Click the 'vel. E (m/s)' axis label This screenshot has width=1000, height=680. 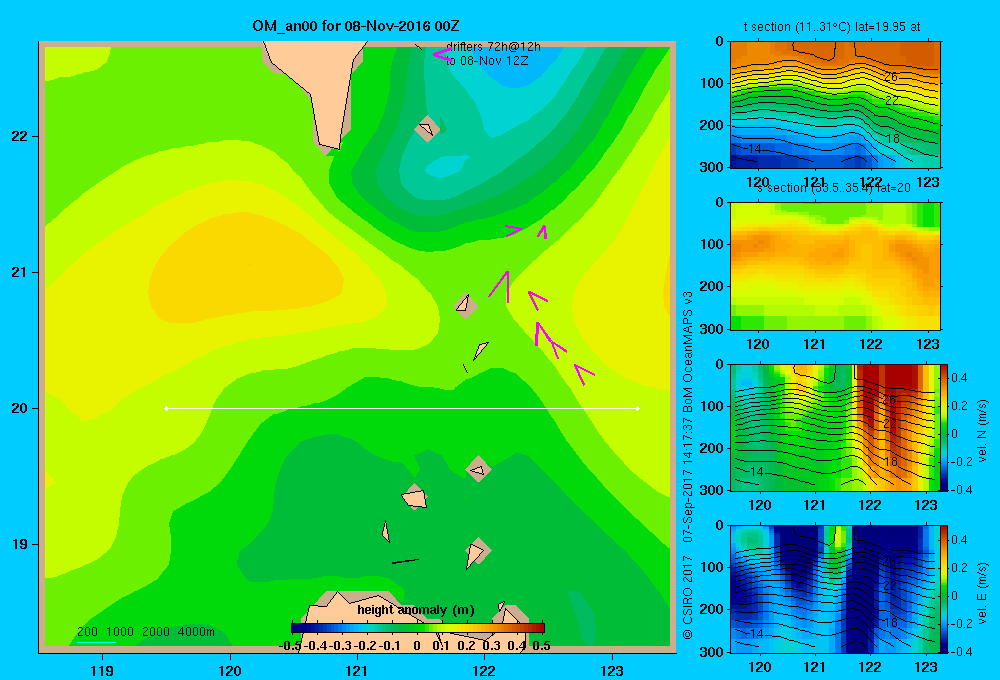click(x=982, y=593)
